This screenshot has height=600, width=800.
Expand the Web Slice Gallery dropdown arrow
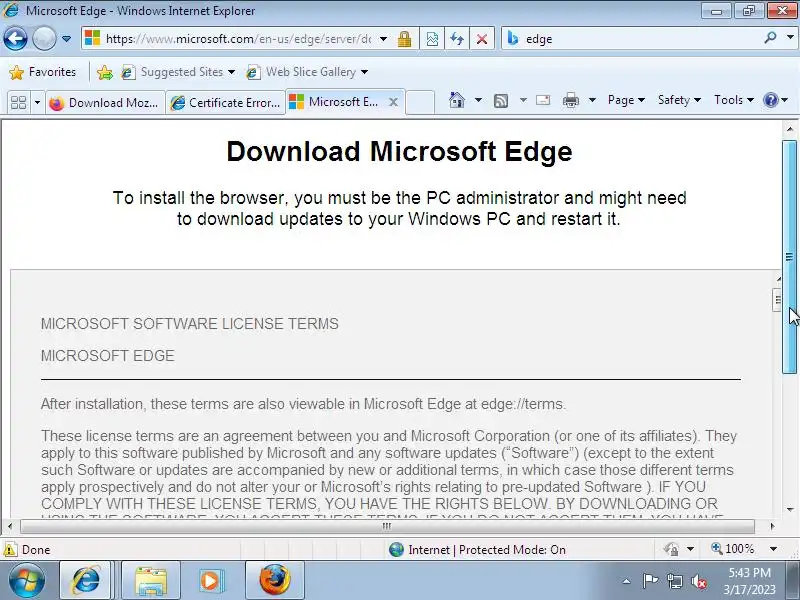point(364,72)
